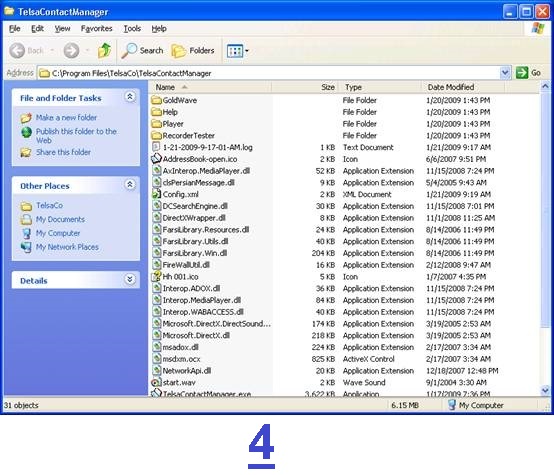
Task: Select the Hh 001.ico file icon
Action: tap(156, 276)
